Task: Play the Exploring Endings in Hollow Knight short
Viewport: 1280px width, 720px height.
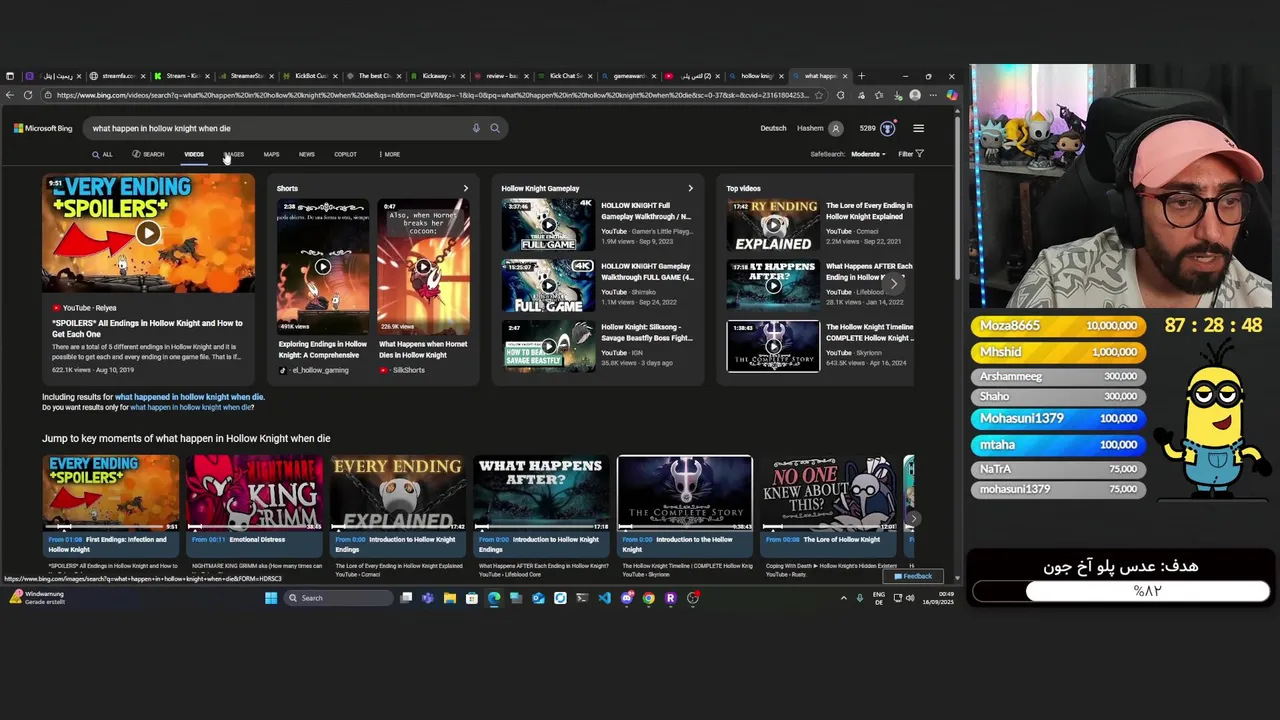Action: point(322,267)
